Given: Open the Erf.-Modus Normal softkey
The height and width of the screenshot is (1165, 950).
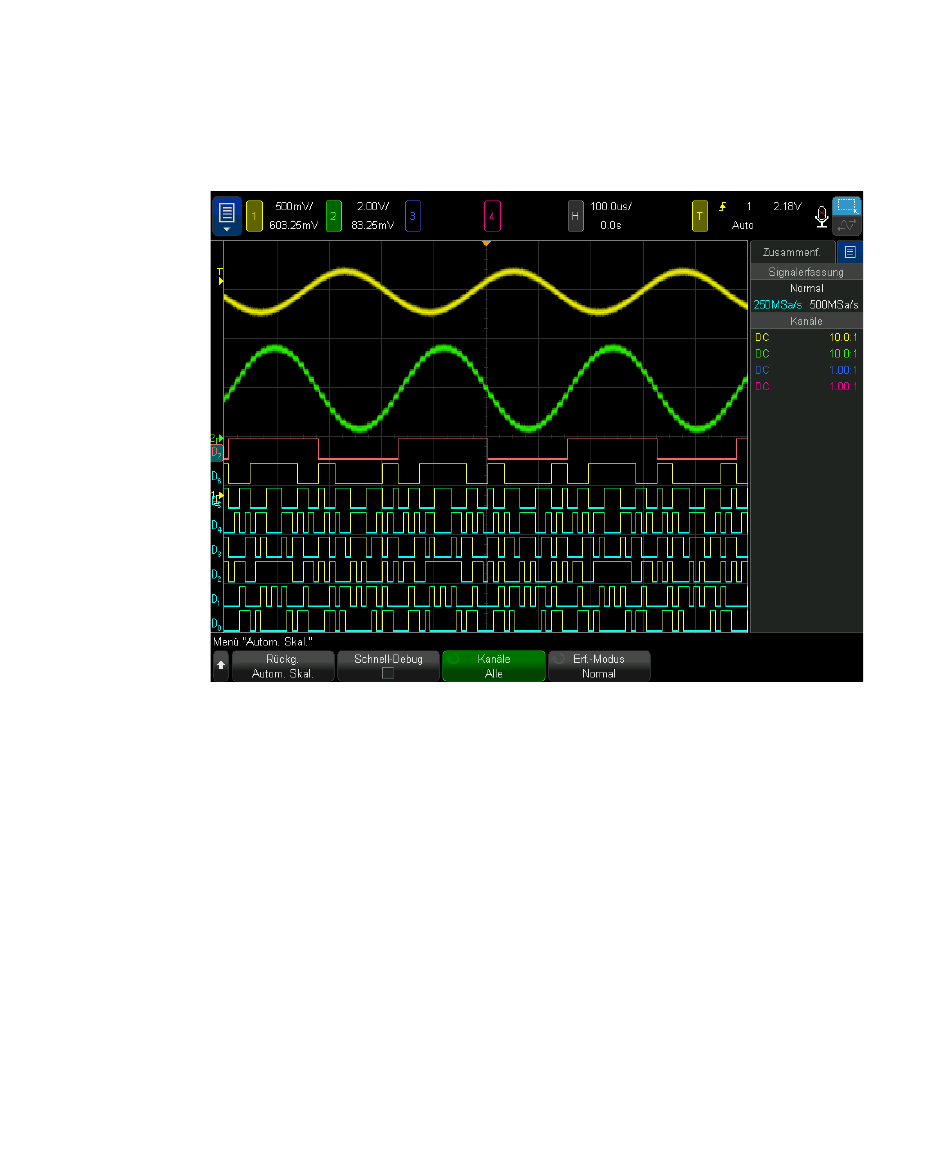Looking at the screenshot, I should [x=599, y=666].
